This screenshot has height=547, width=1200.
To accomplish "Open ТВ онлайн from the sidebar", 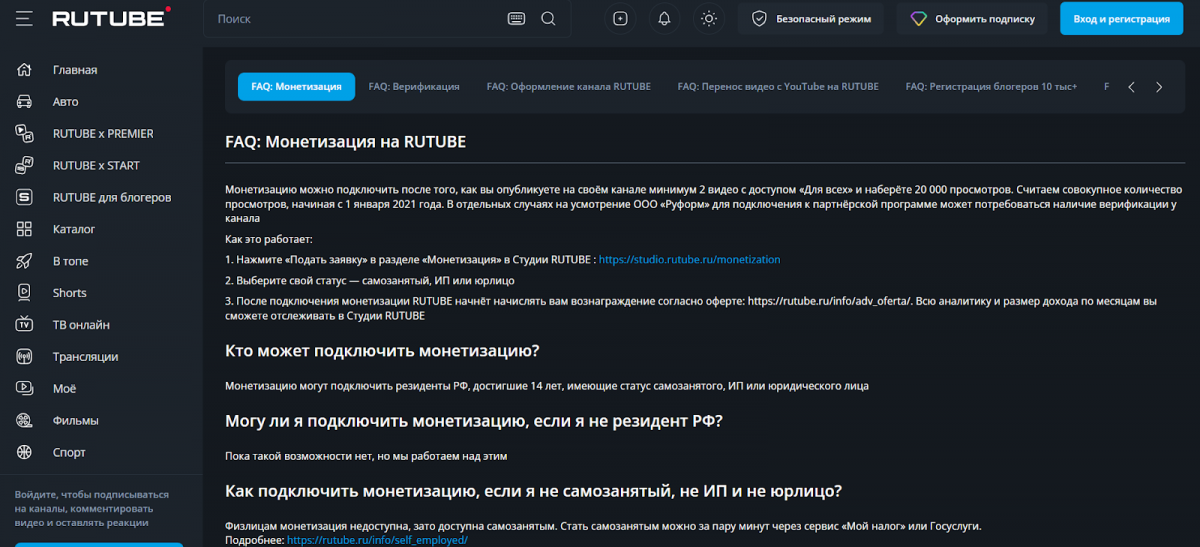I will coord(81,325).
